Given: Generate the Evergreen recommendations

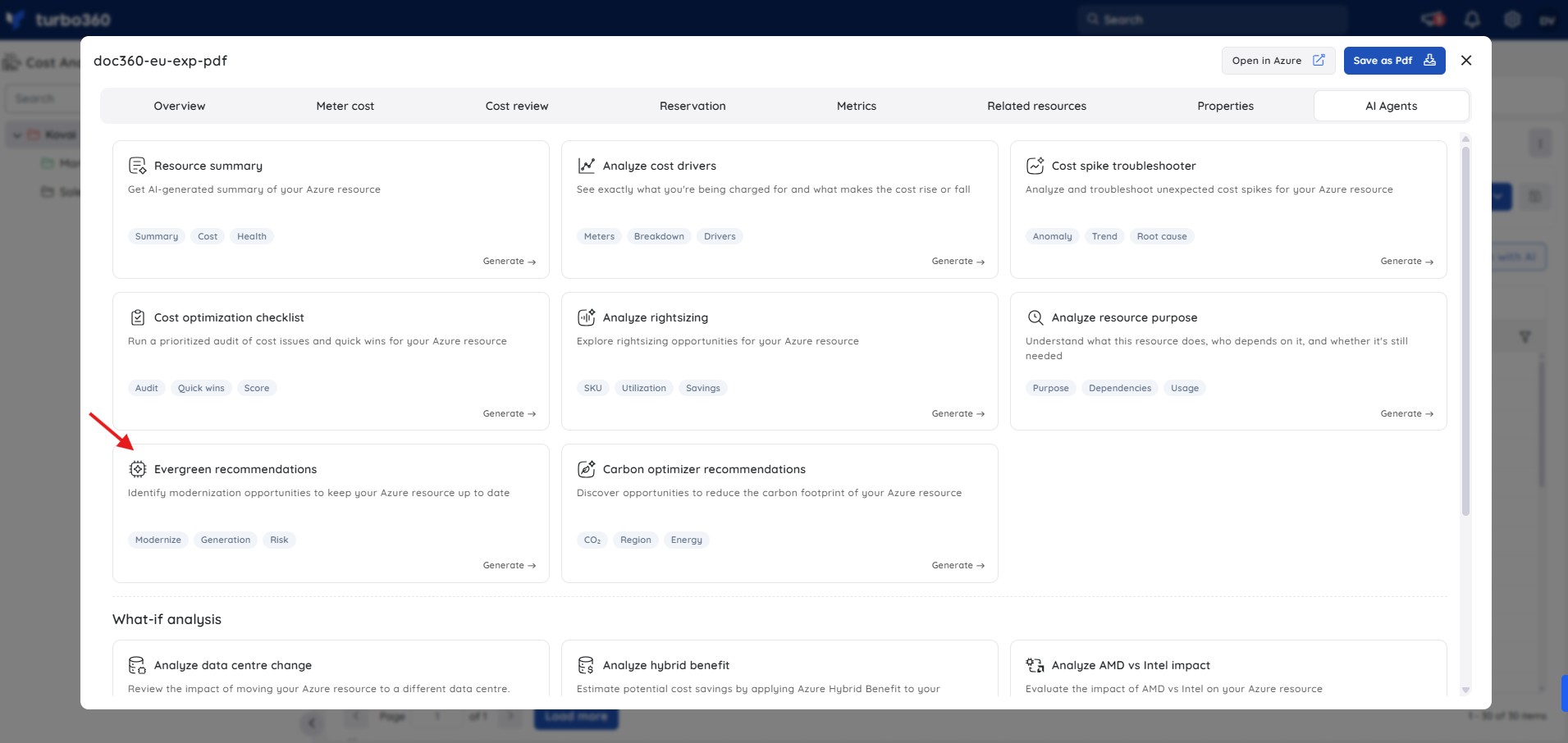Looking at the screenshot, I should pyautogui.click(x=509, y=566).
